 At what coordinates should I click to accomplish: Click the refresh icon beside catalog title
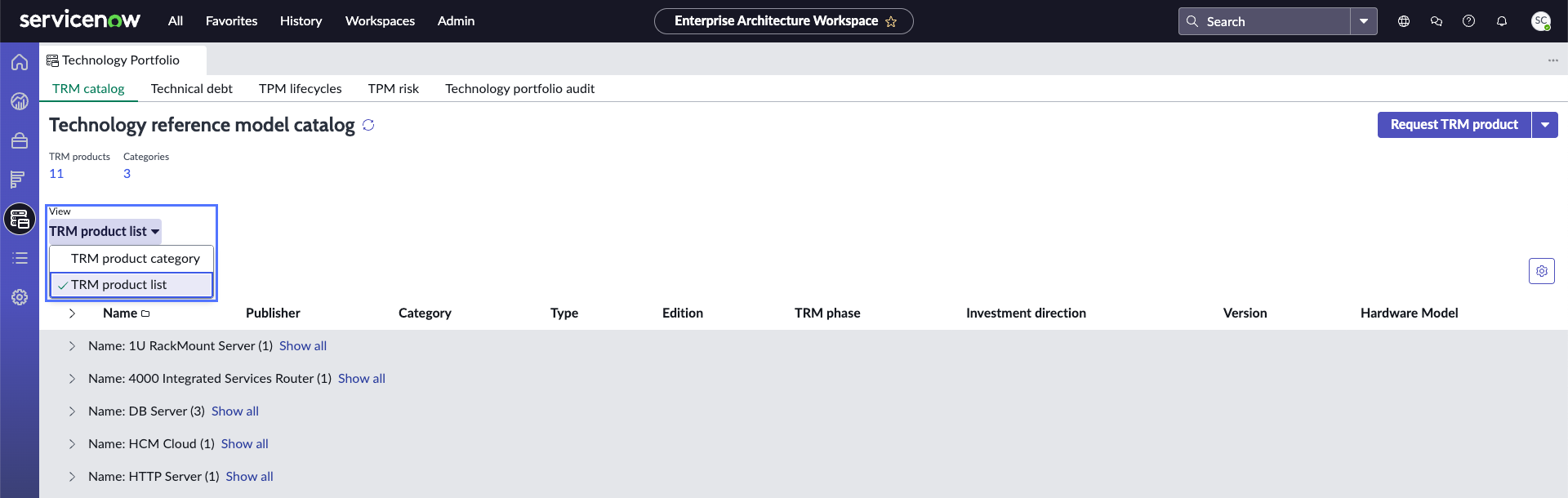click(x=368, y=125)
